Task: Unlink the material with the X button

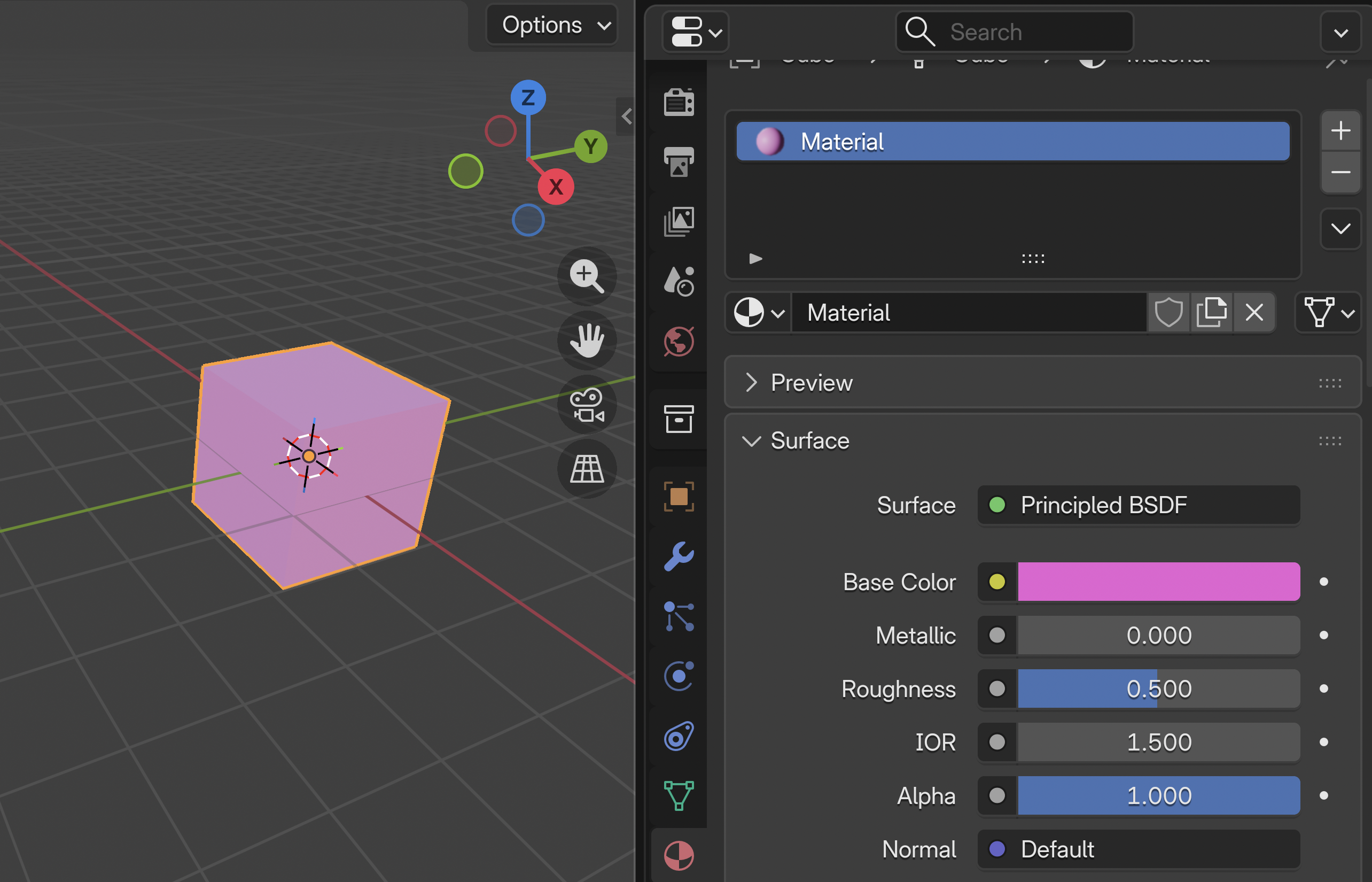Action: point(1254,313)
